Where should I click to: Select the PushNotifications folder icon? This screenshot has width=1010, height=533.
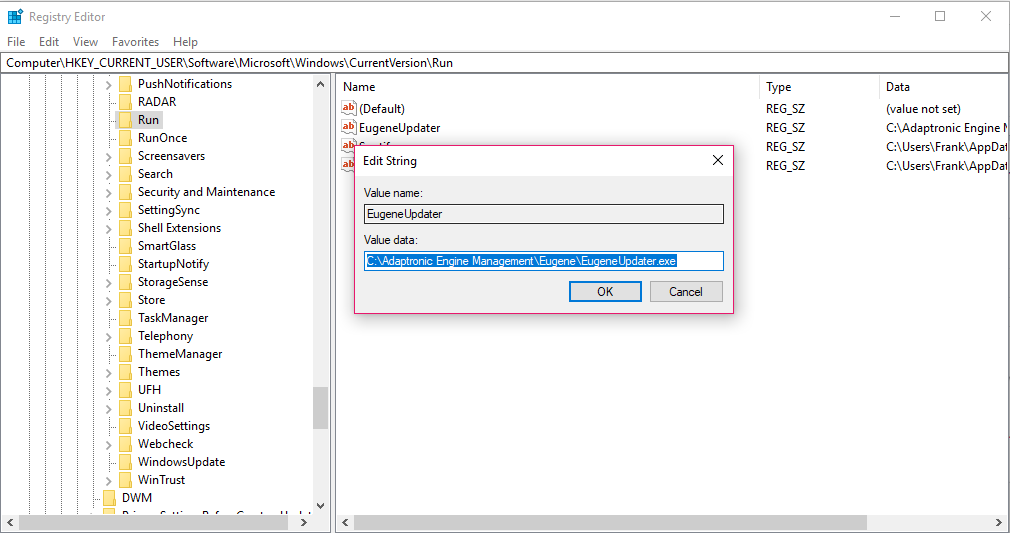pos(126,84)
